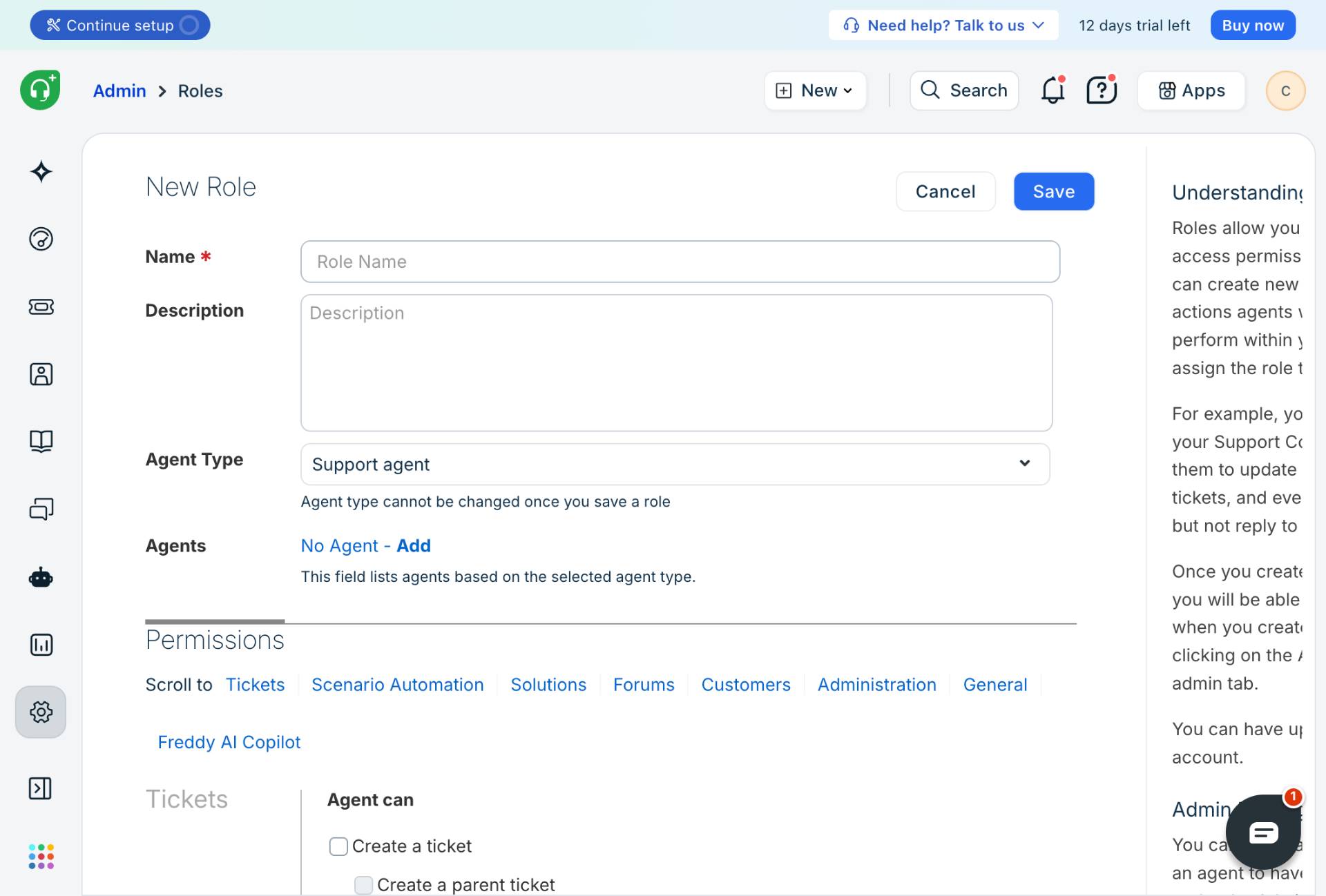Click the Add agent link

pos(413,545)
